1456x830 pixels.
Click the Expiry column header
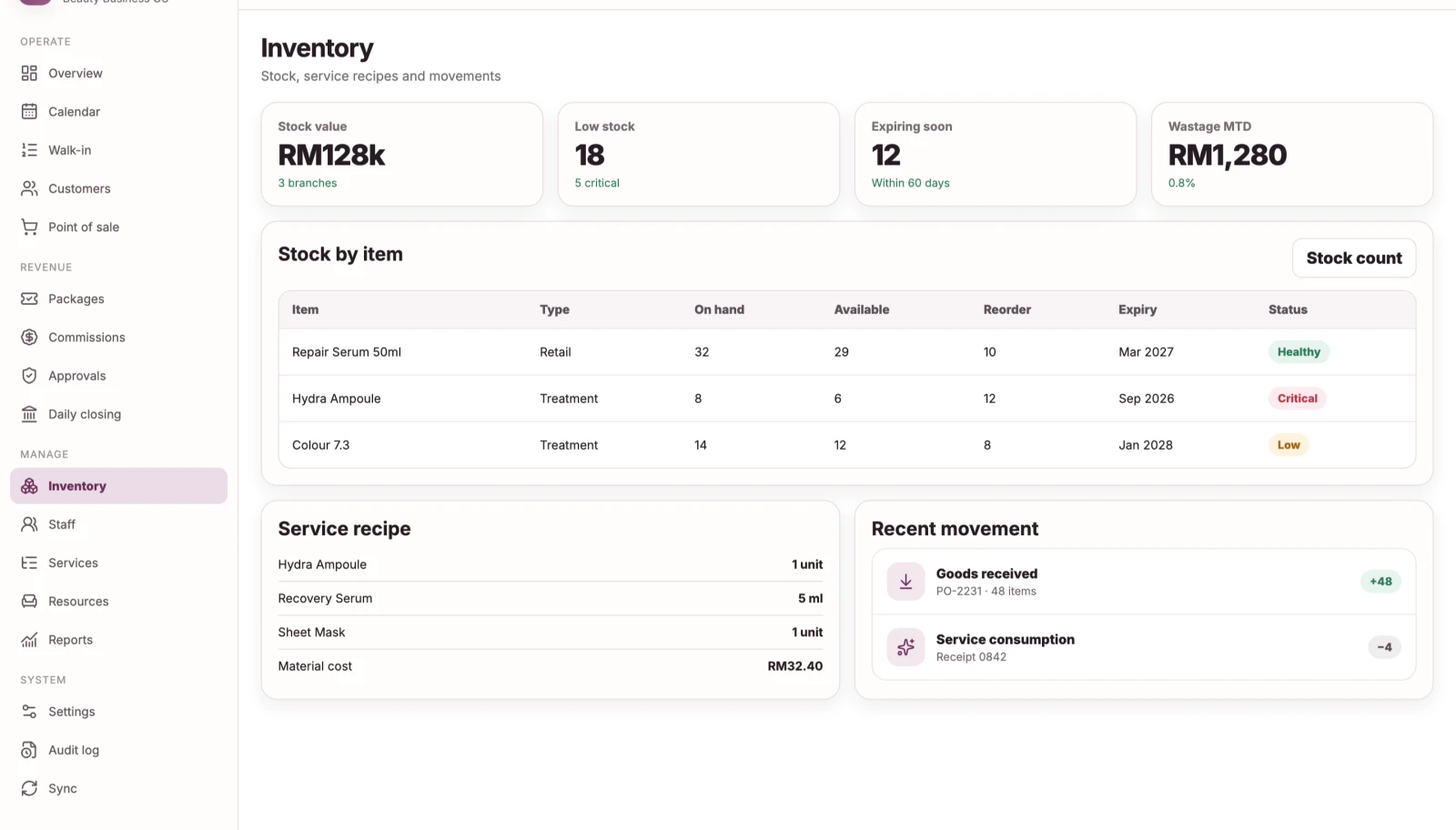[x=1137, y=309]
